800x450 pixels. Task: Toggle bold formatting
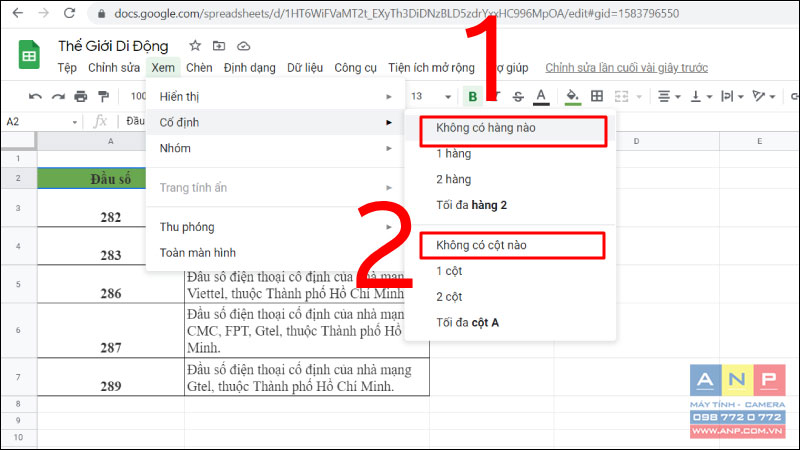tap(472, 96)
